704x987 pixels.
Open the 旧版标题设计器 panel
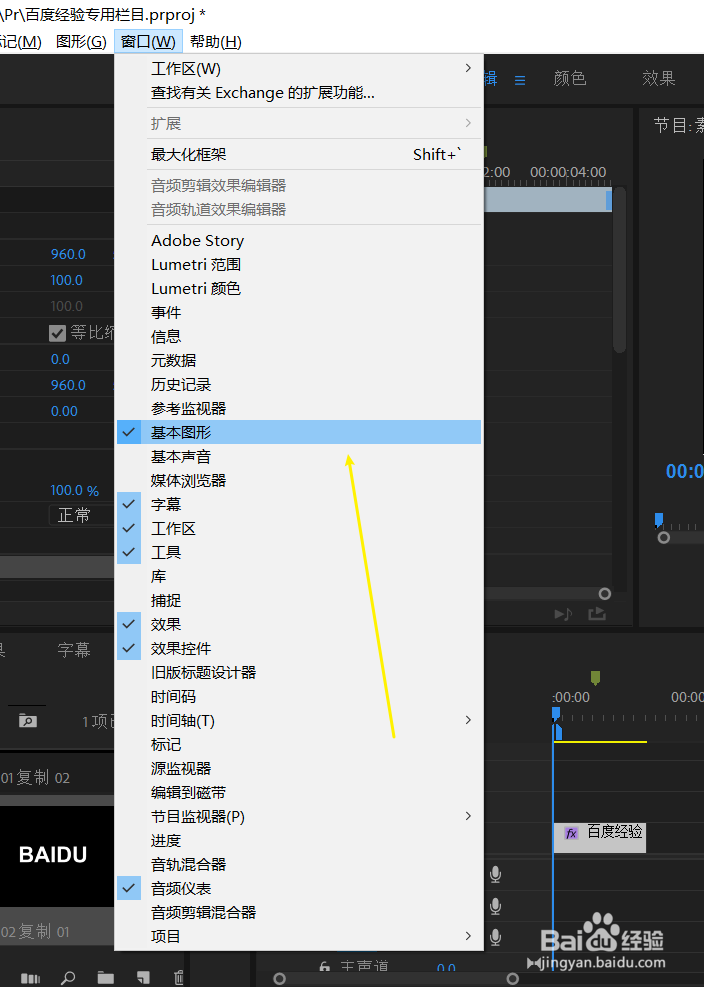[x=299, y=672]
